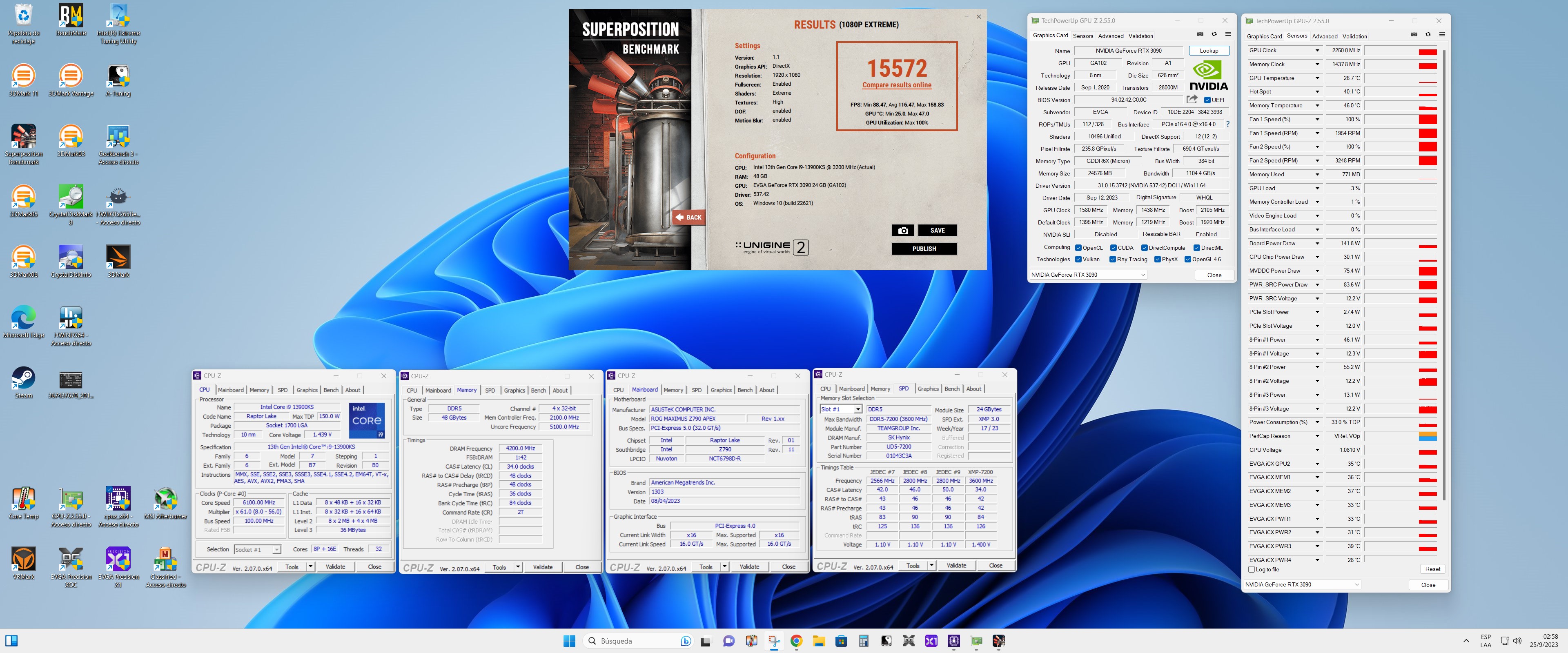Open the Slot #1 dropdown in CPU-Z SPD
1568x653 pixels.
coord(841,410)
